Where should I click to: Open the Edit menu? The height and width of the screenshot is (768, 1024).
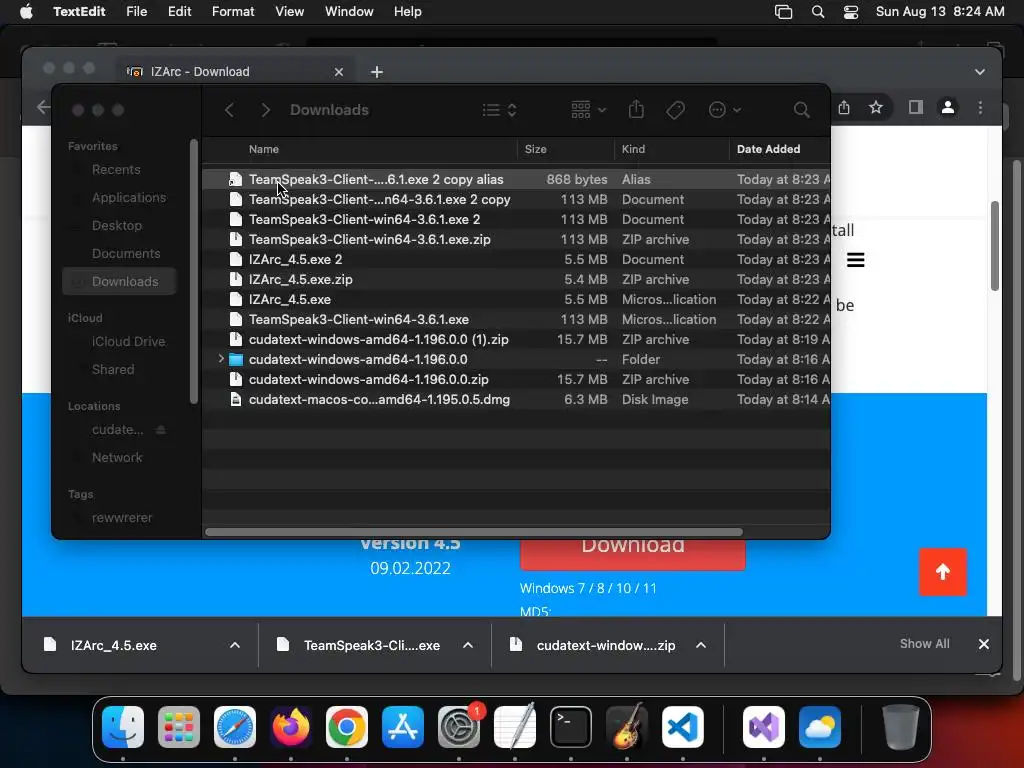(180, 12)
